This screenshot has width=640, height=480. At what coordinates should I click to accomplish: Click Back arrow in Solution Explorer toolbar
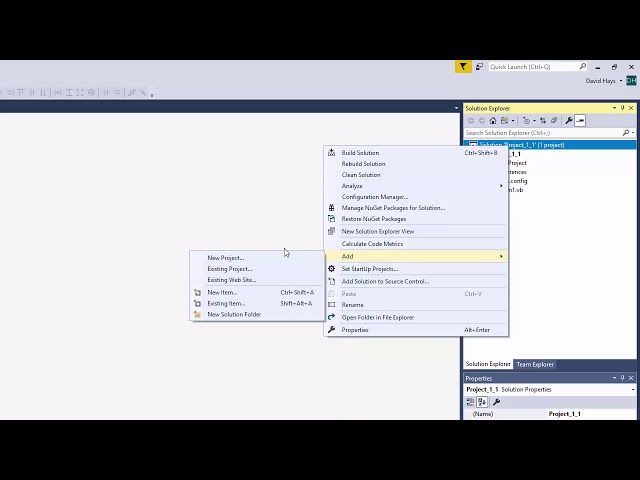(x=471, y=120)
